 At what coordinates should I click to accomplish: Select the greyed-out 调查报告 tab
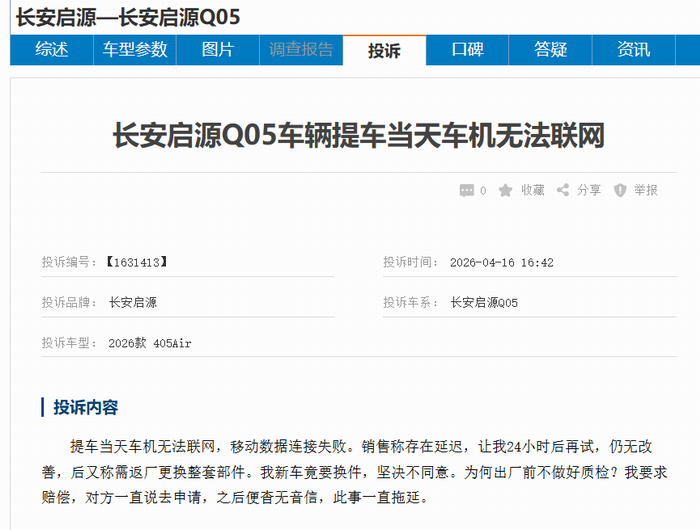pos(301,50)
